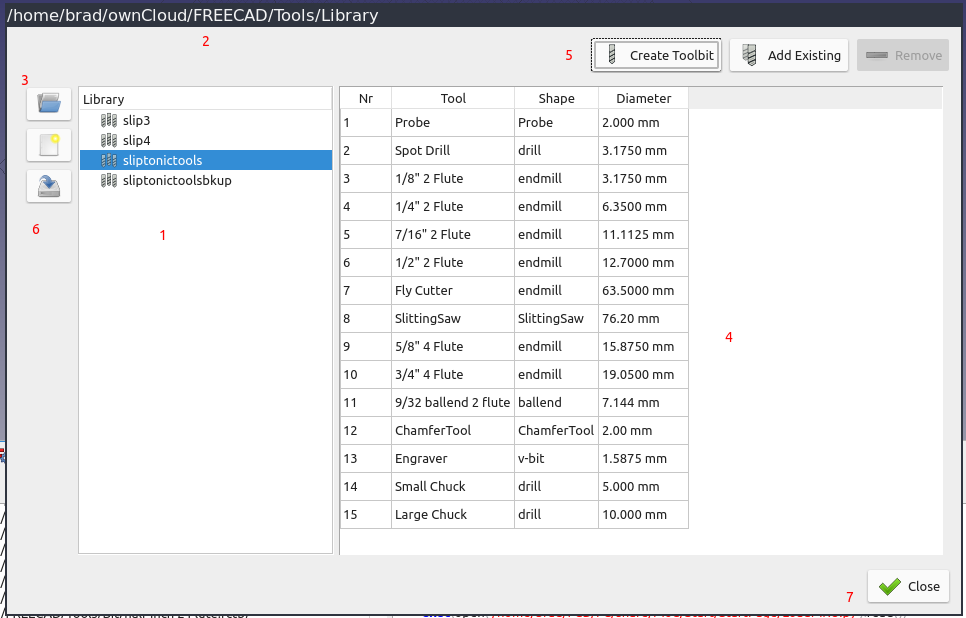Click the Shape column header
This screenshot has height=618, width=966.
pos(556,99)
